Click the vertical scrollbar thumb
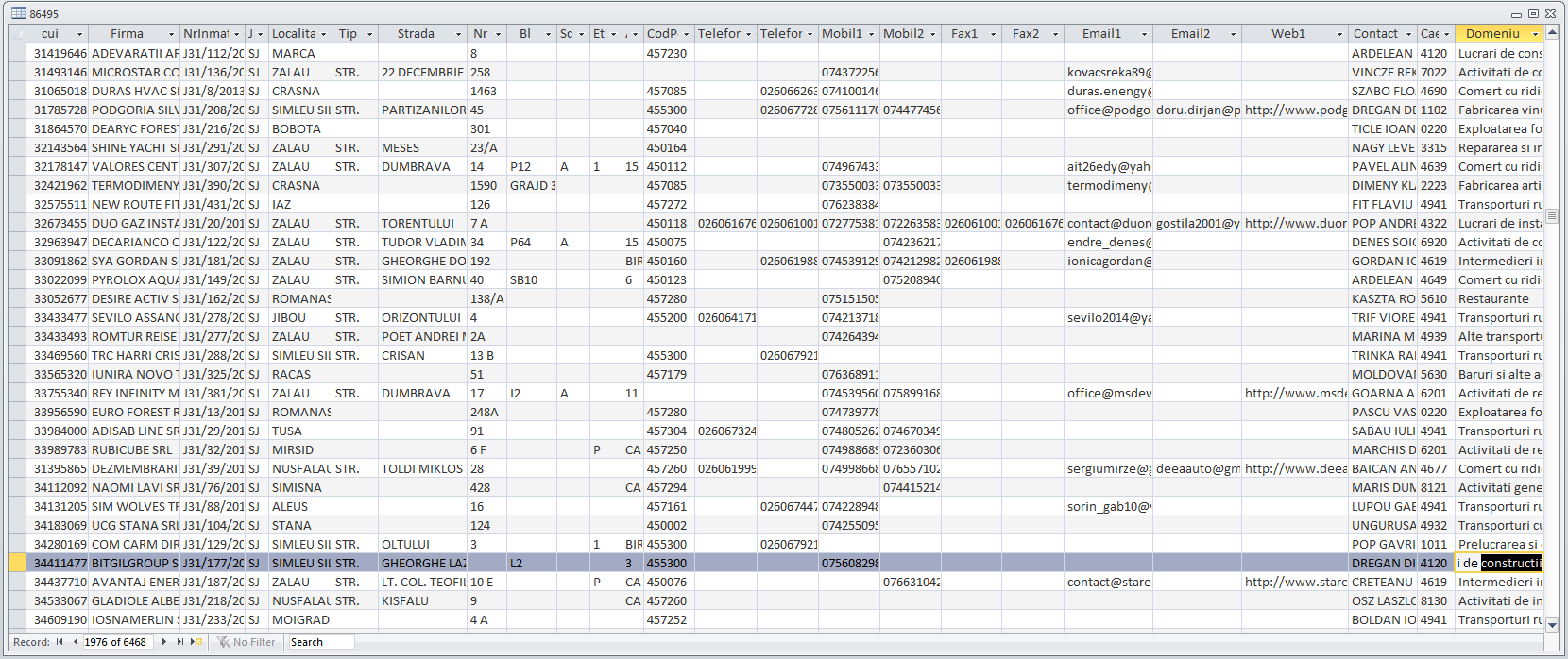 (x=1552, y=216)
